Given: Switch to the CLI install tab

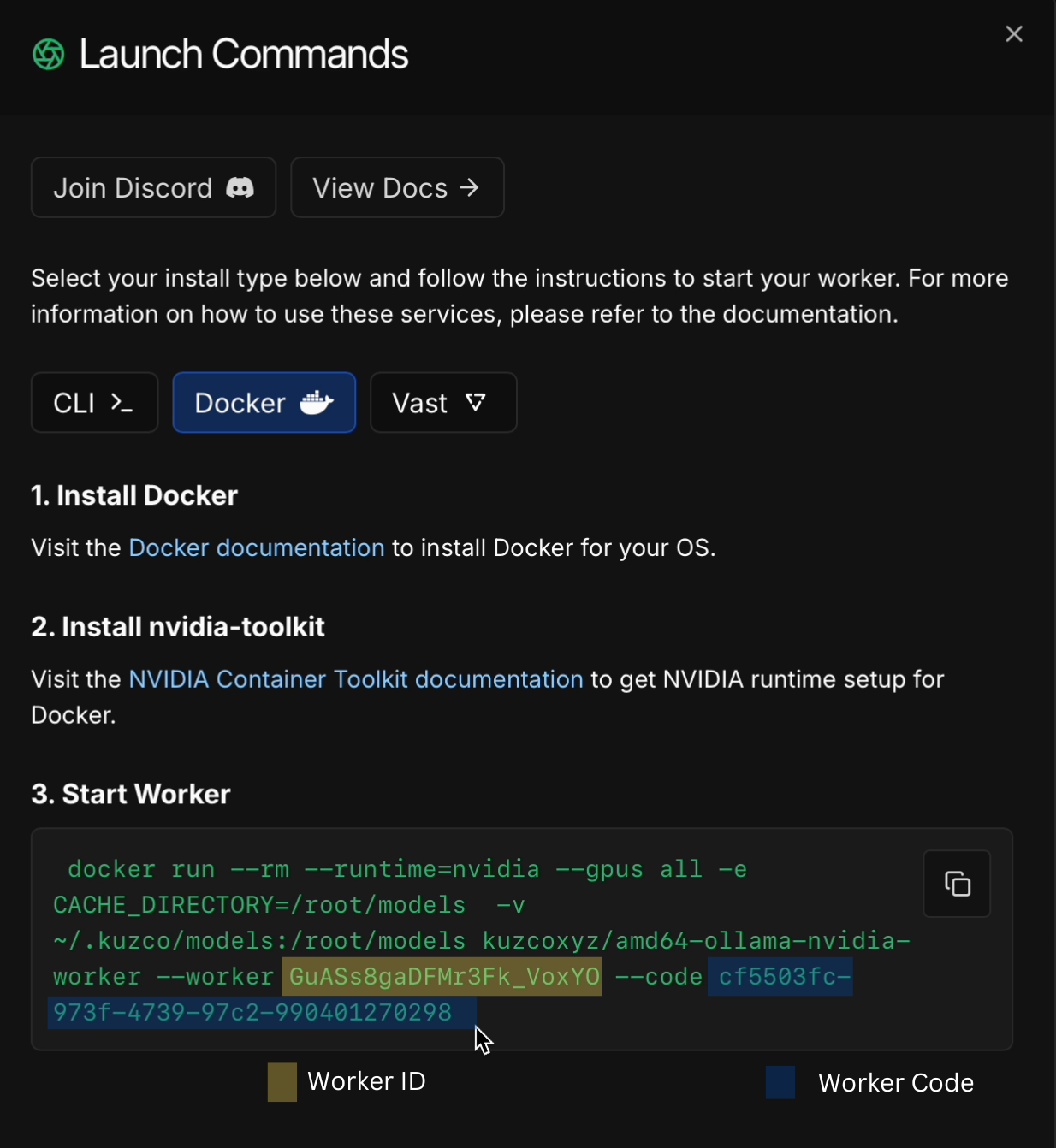Looking at the screenshot, I should (95, 402).
